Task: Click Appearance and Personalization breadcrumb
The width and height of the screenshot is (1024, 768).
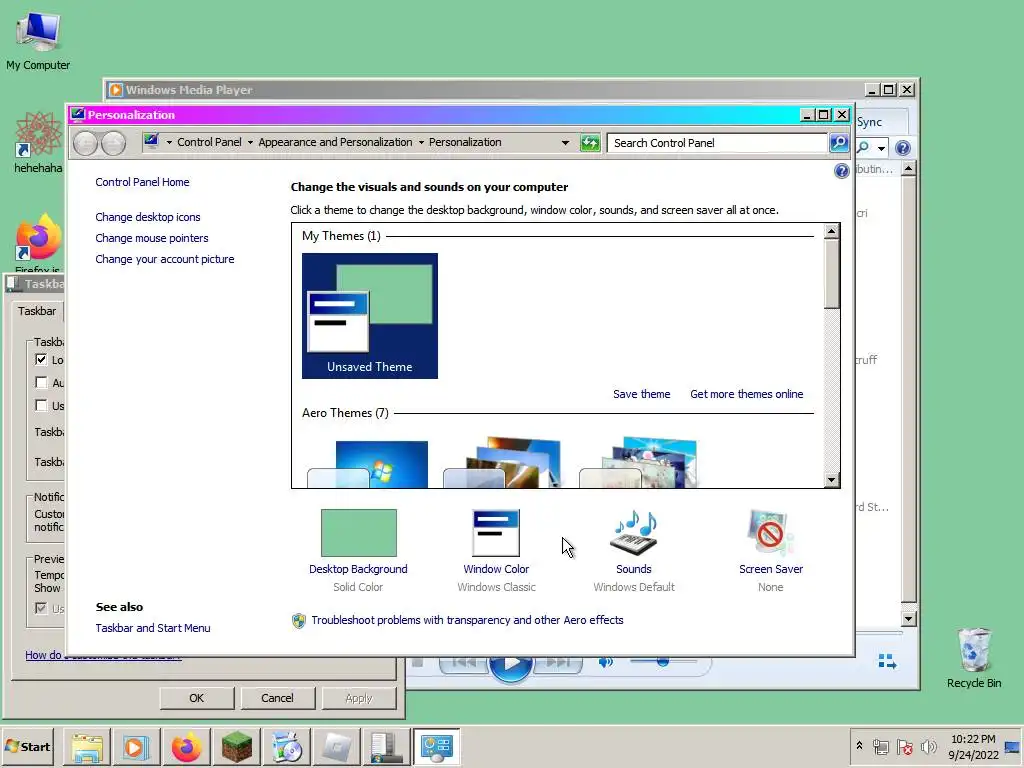Action: (335, 142)
